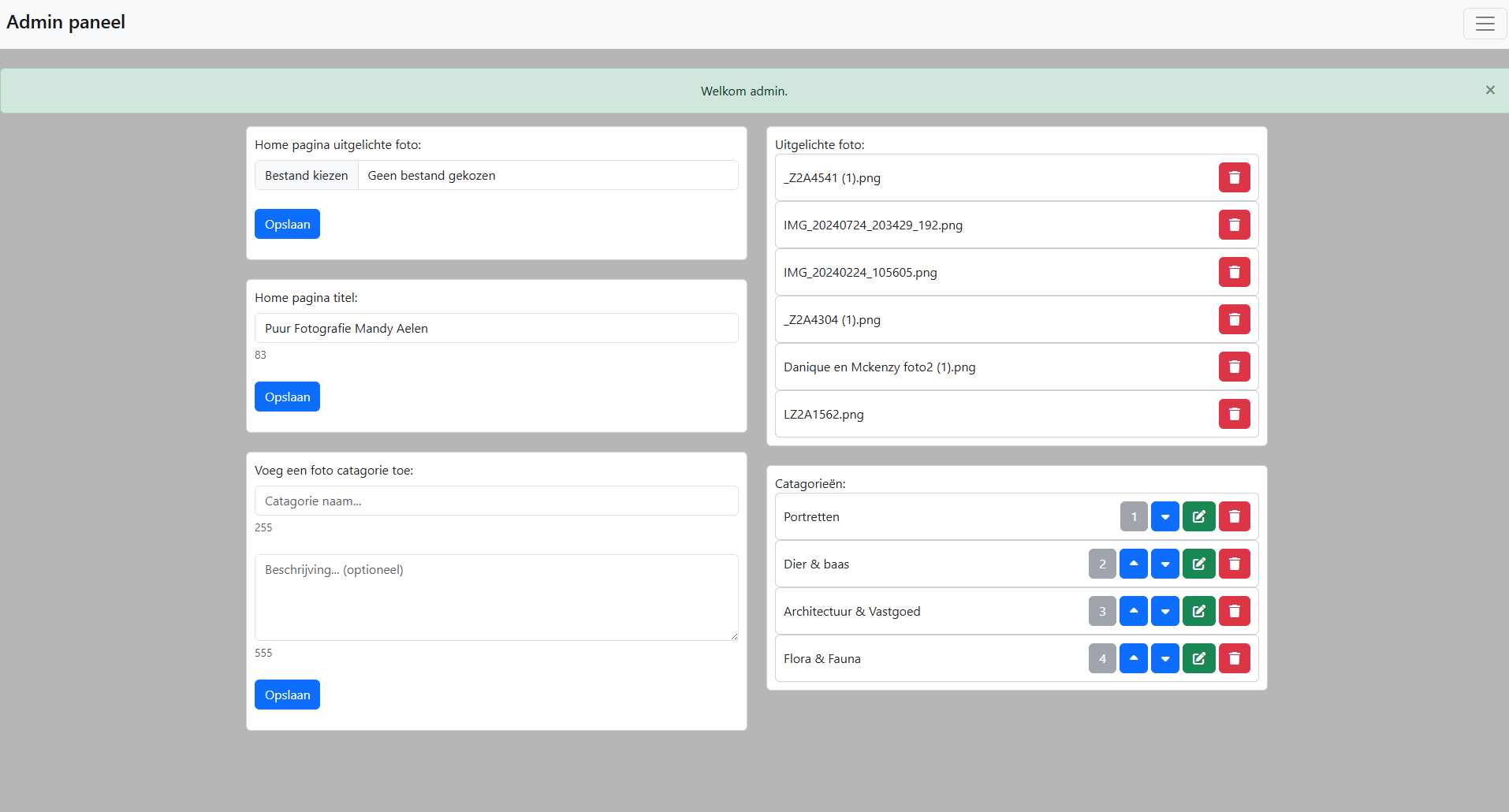Image resolution: width=1509 pixels, height=812 pixels.
Task: Click the Beschrijving optional textarea
Action: (x=496, y=597)
